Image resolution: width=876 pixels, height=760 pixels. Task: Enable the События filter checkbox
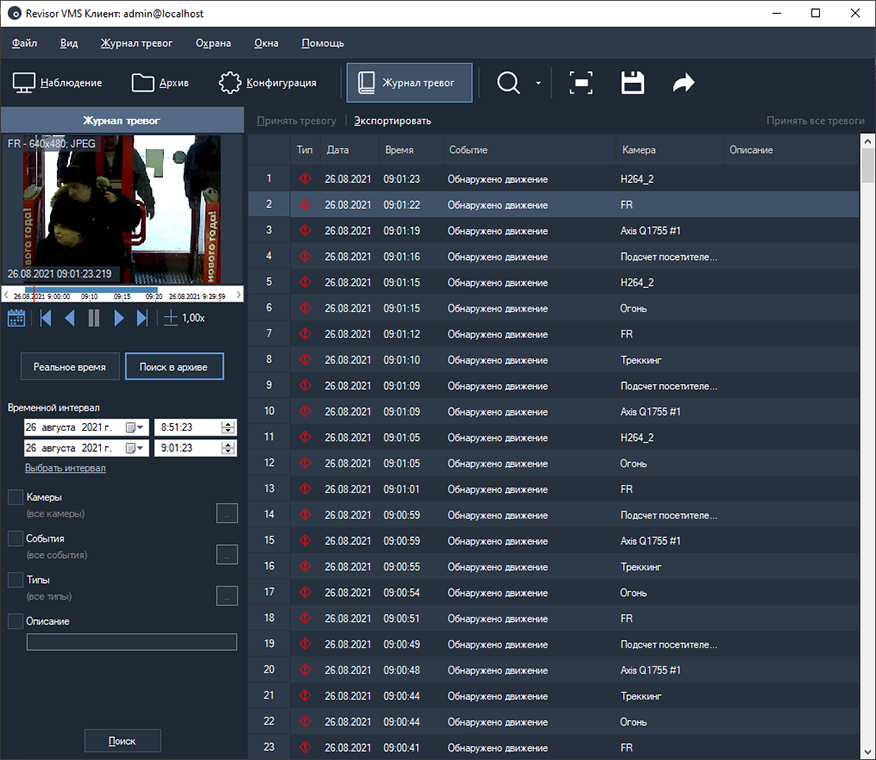coord(14,536)
